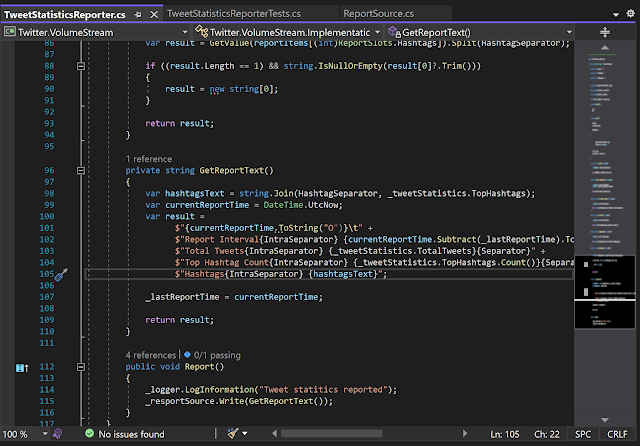Click the IntelliCode icon in the status bar
The image size is (640, 446).
(x=58, y=434)
